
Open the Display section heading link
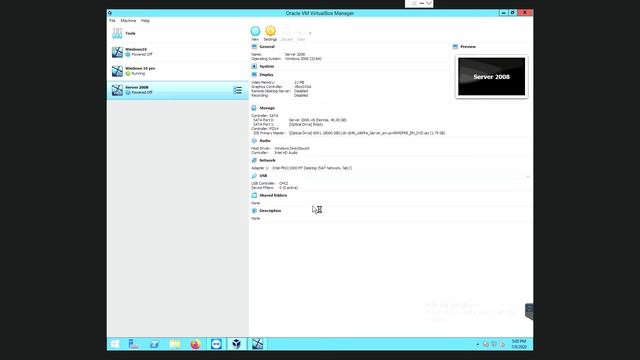click(x=267, y=75)
